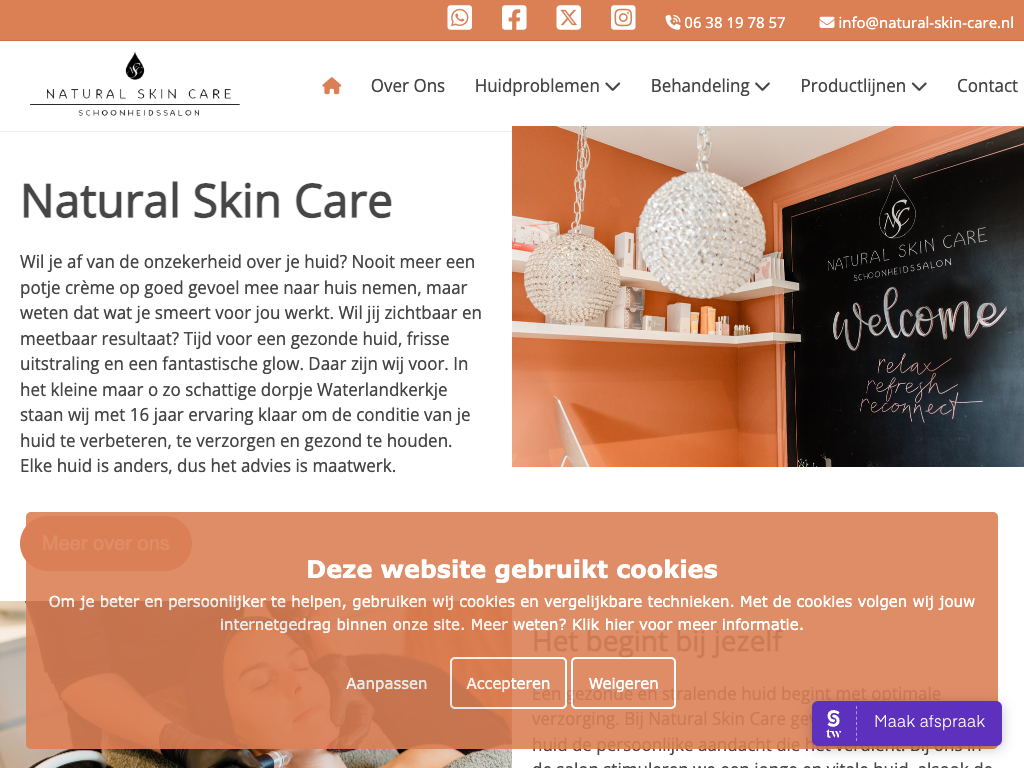Click the Maak afspraak booking button
Image resolution: width=1024 pixels, height=768 pixels.
[x=906, y=723]
